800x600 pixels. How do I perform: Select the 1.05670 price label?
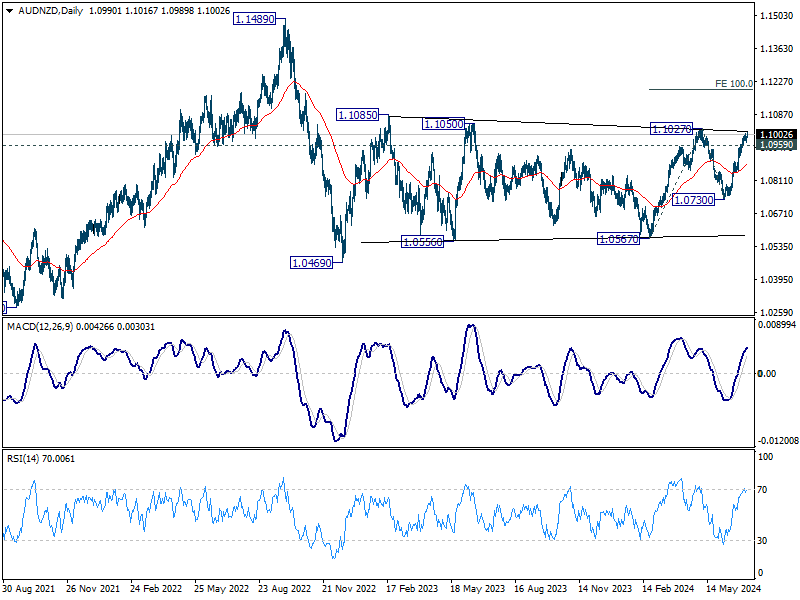tap(618, 239)
